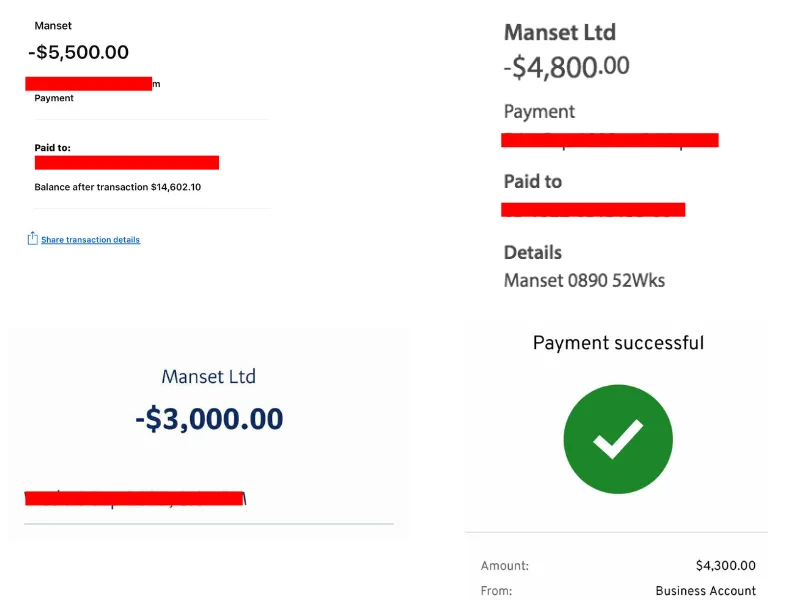Screen dimensions: 800x600
Task: Click the From: field label
Action: click(497, 591)
